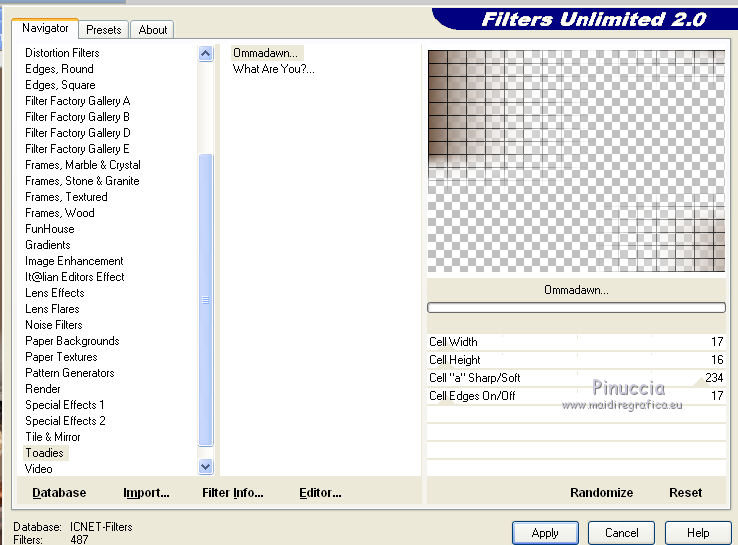Select Paper Textures category
This screenshot has height=545, width=738.
[61, 357]
